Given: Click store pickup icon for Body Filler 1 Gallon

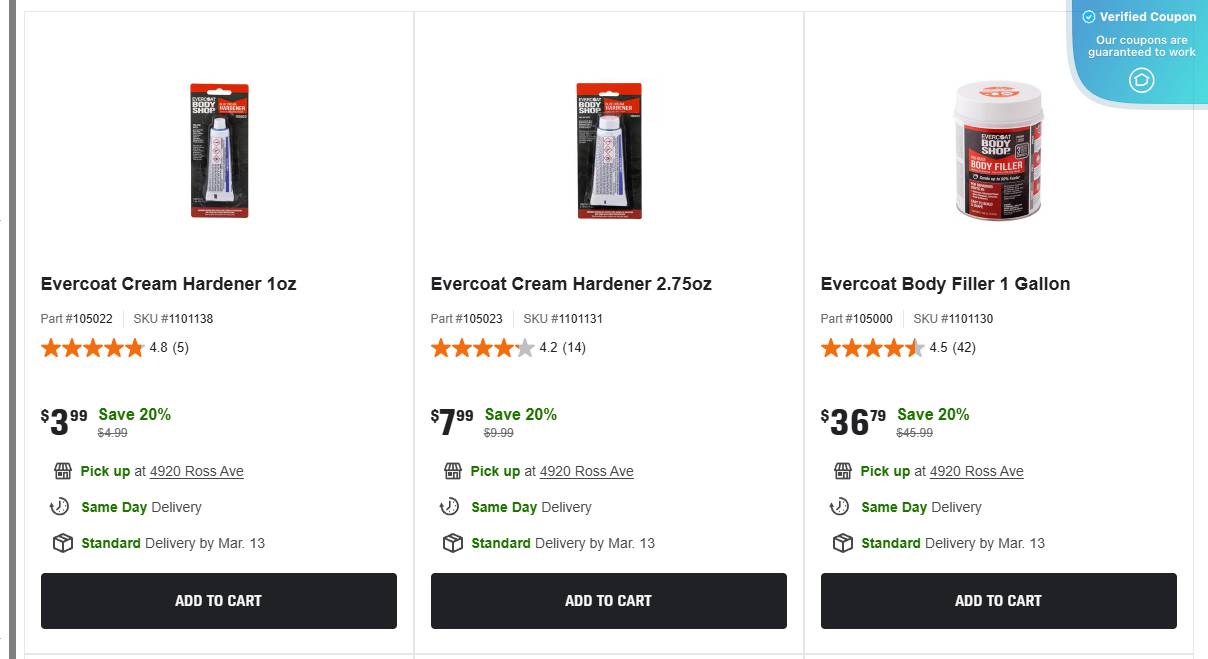Looking at the screenshot, I should coord(843,471).
